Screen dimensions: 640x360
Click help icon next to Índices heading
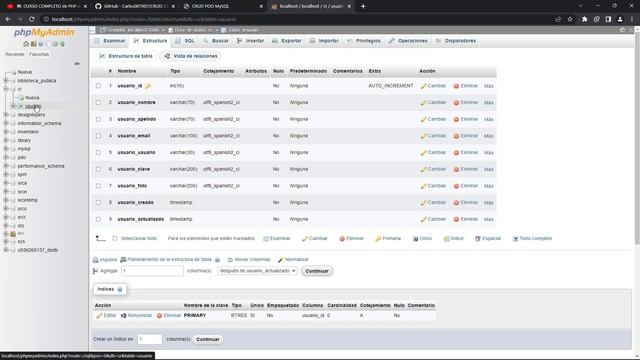[x=120, y=289]
